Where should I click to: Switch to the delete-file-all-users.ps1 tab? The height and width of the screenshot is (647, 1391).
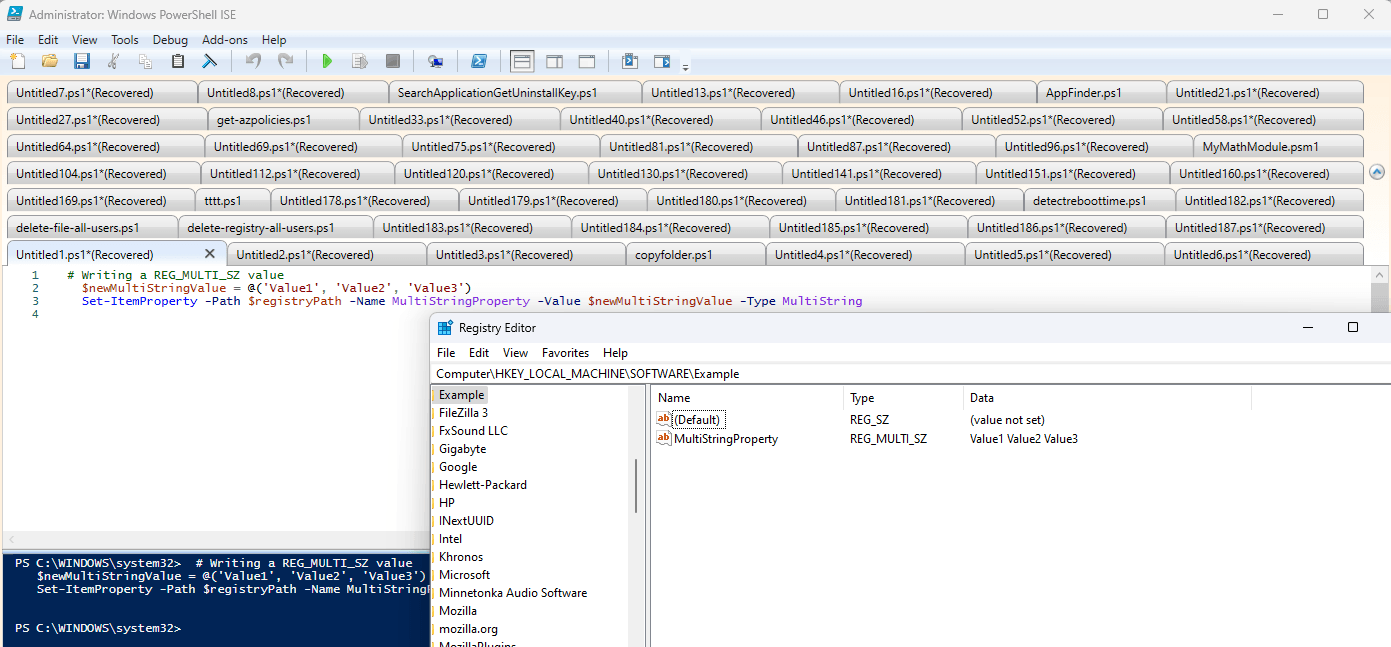(x=92, y=228)
